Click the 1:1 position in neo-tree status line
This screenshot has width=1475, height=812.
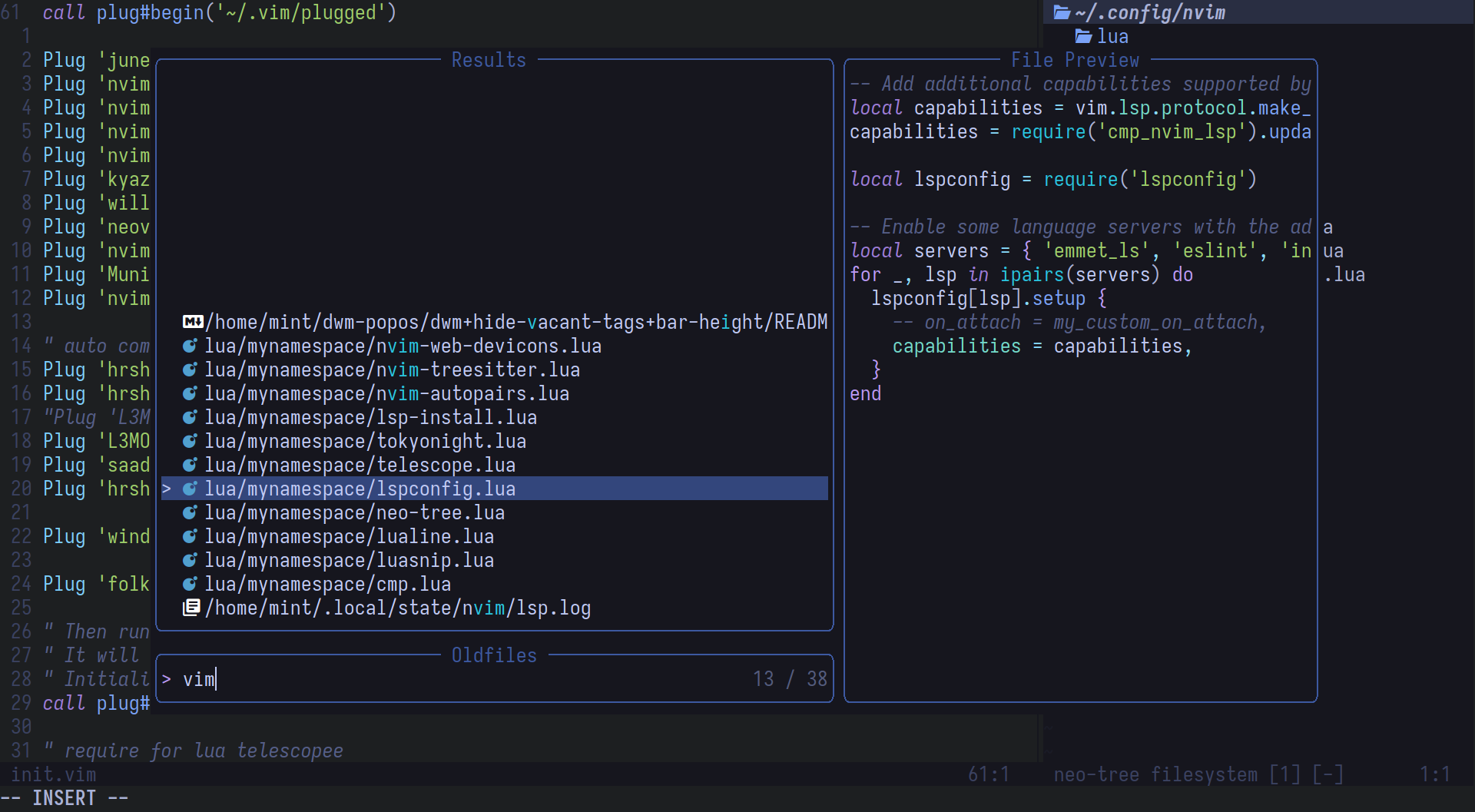pos(1434,774)
